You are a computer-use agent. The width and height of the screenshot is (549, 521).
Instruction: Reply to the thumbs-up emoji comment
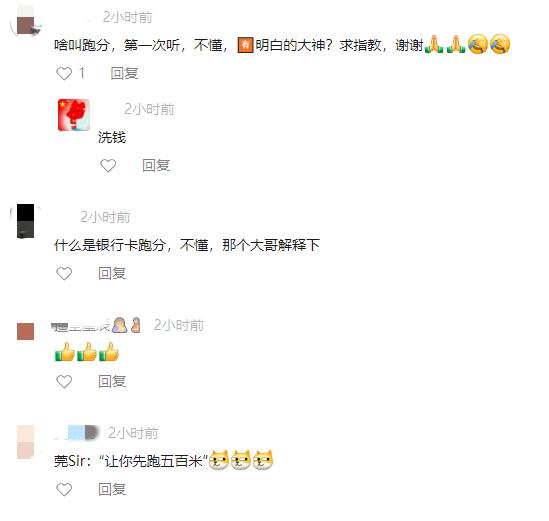tap(112, 382)
